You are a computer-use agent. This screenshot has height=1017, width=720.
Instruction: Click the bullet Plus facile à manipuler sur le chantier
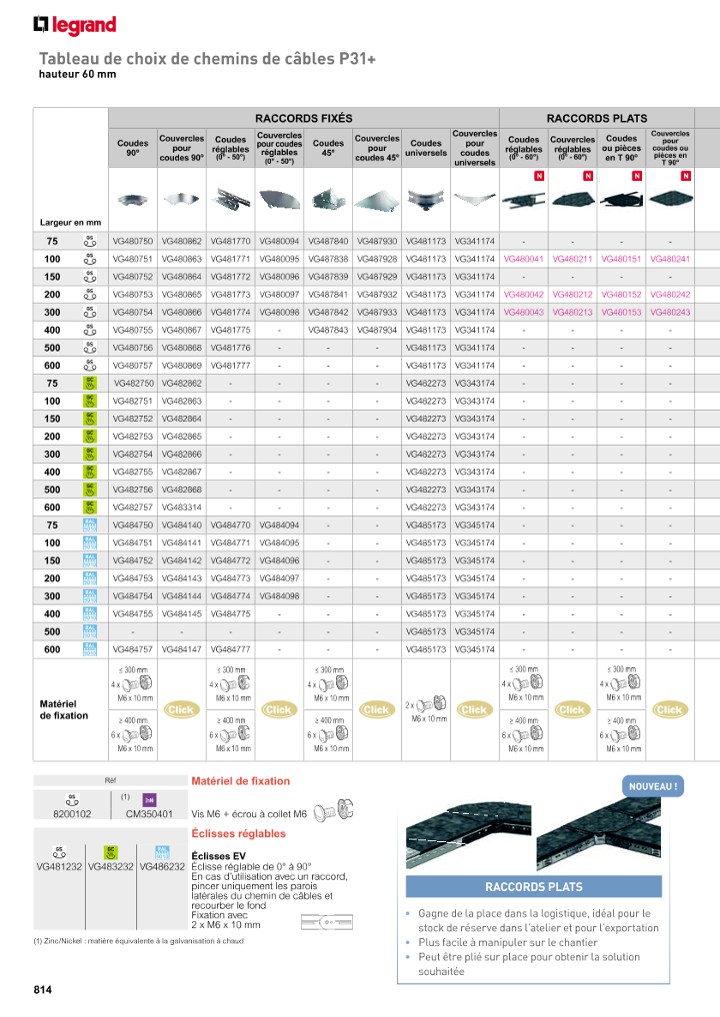coord(508,942)
